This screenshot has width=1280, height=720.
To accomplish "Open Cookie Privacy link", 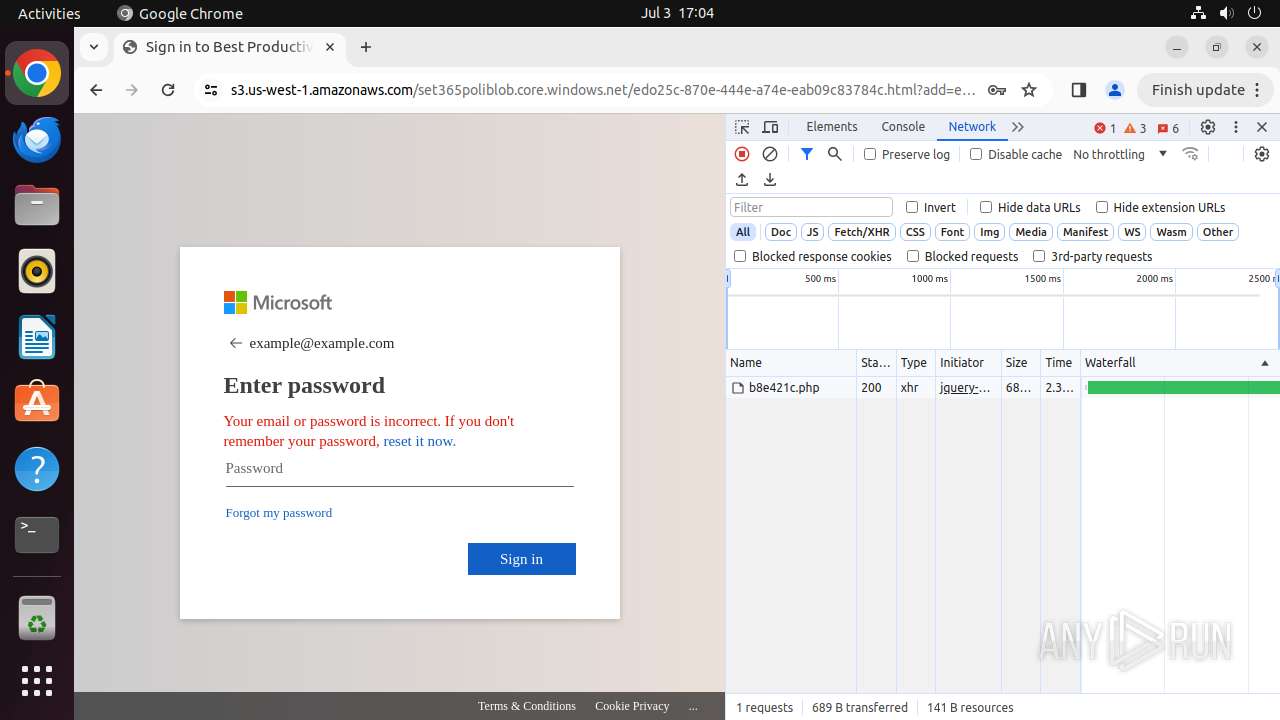I will point(632,706).
